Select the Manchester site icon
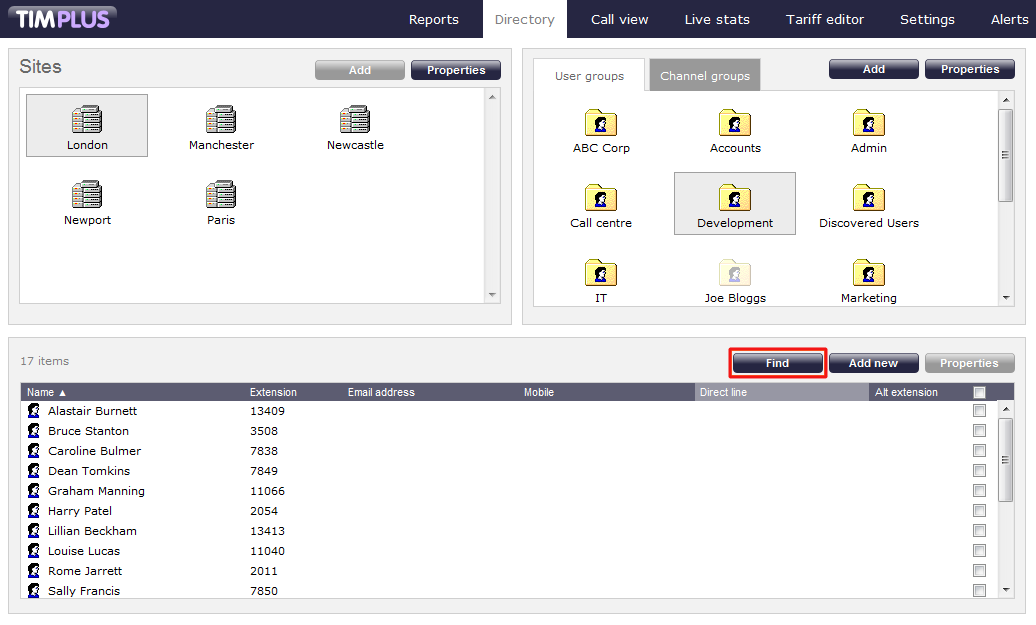Screen dimensions: 1036x625 [x=221, y=120]
